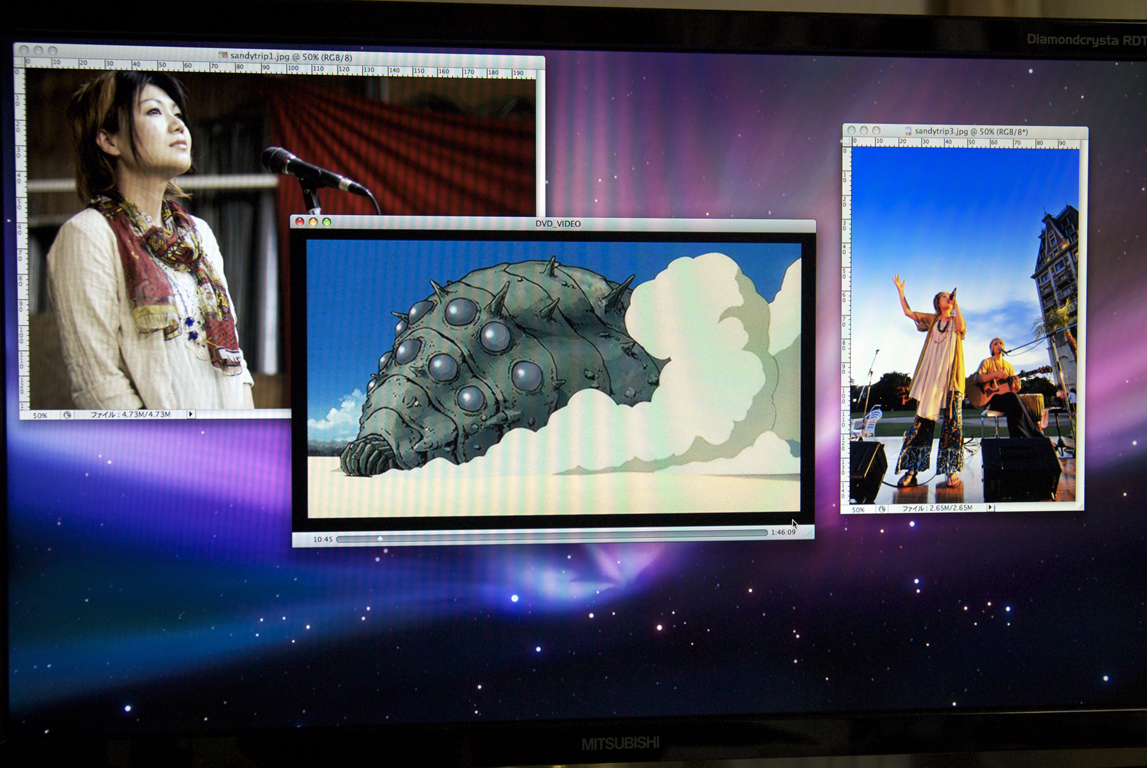1147x768 pixels.
Task: Click the resize grip of the sandytrip3.jpg window
Action: click(1080, 506)
